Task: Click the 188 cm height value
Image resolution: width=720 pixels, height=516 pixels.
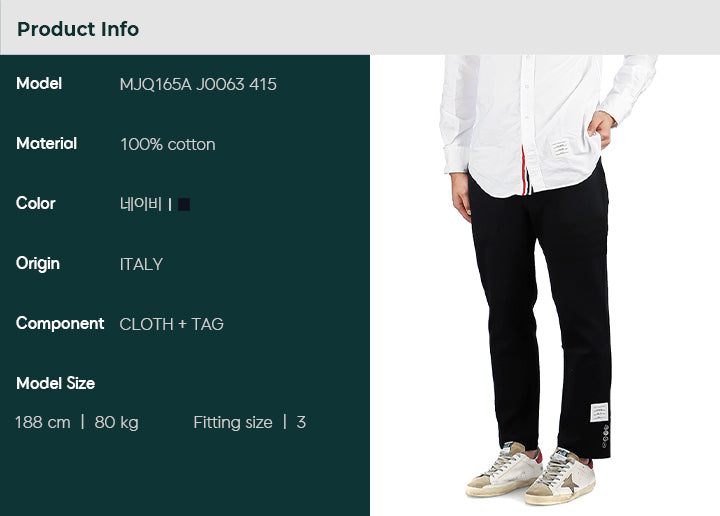Action: pos(43,422)
